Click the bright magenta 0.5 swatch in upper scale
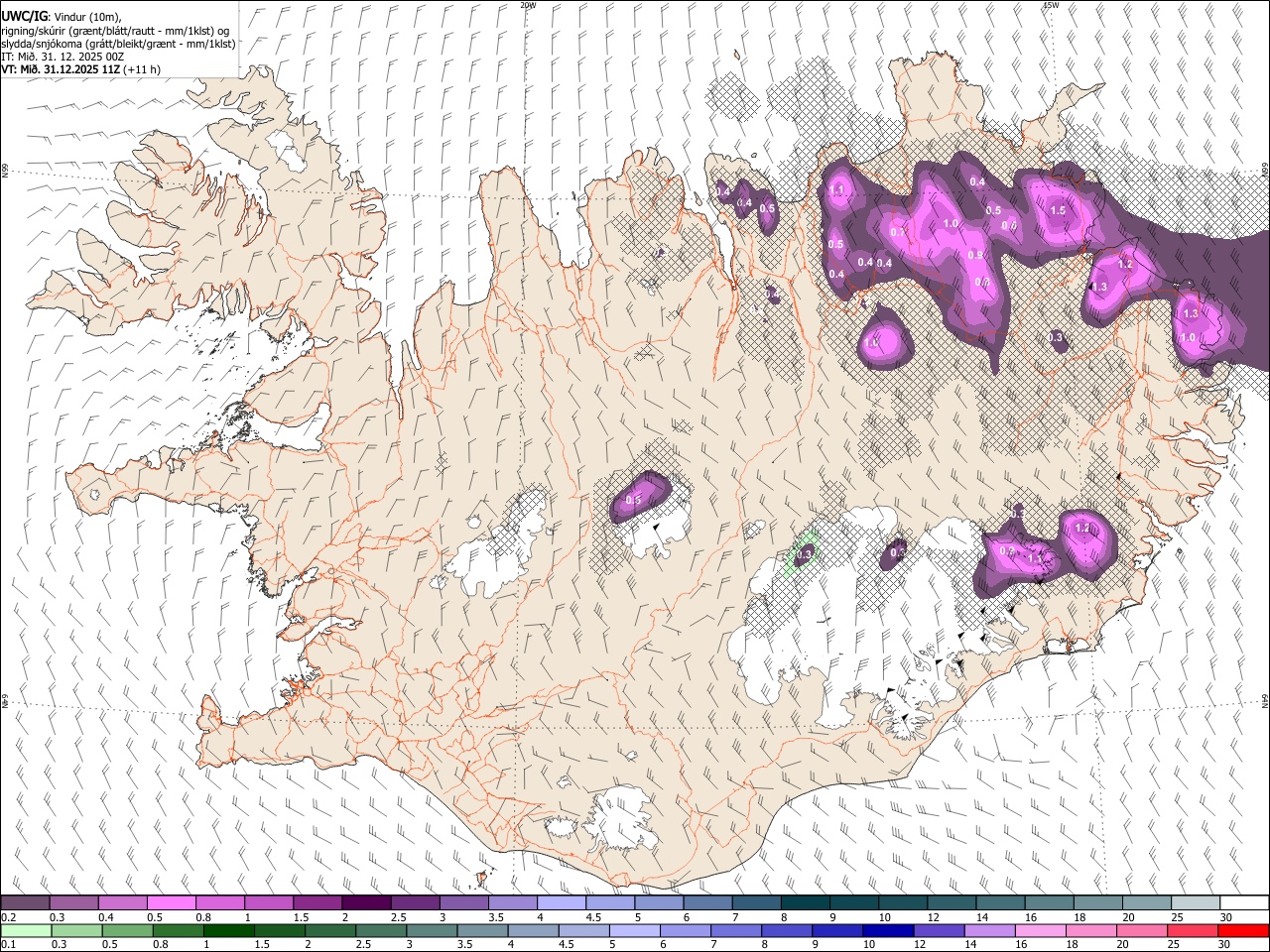The image size is (1270, 952). click(171, 902)
